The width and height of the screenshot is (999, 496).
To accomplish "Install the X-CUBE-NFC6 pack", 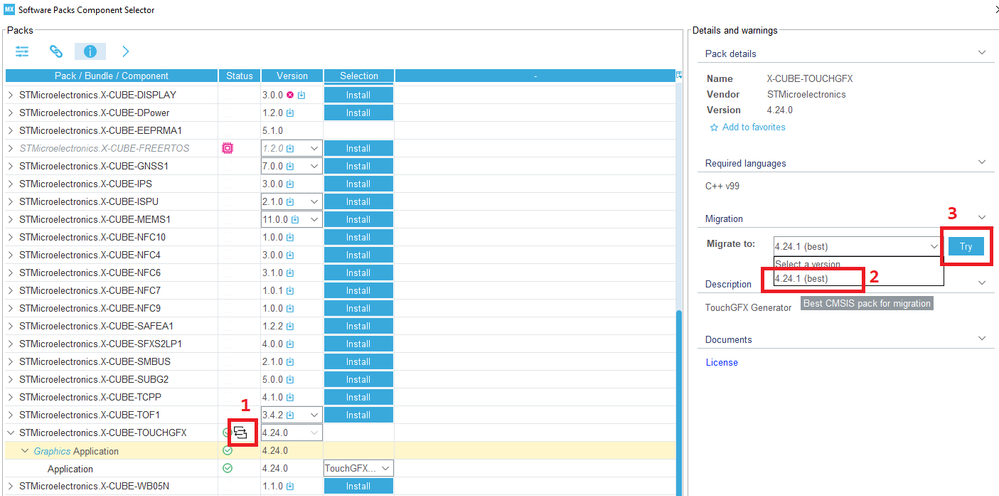I will click(358, 273).
